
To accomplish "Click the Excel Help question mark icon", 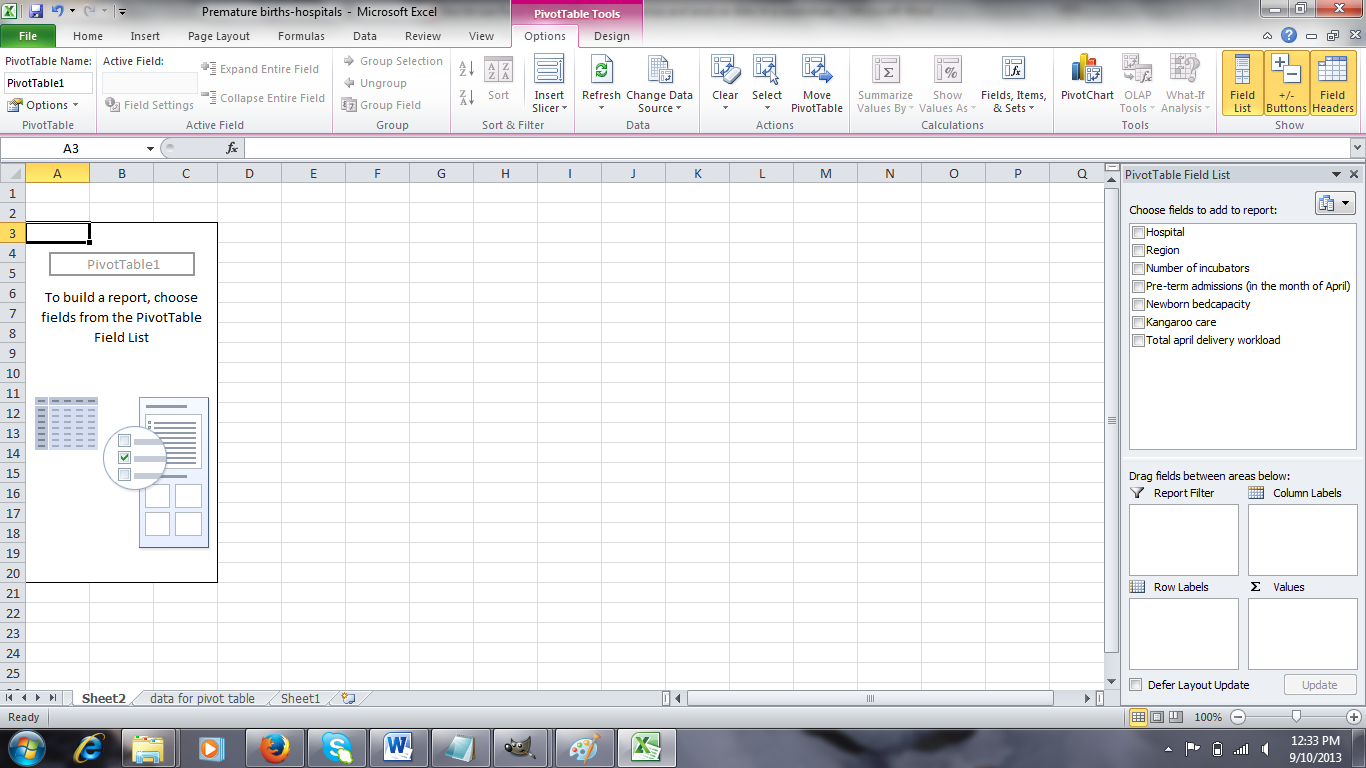I will click(1290, 36).
